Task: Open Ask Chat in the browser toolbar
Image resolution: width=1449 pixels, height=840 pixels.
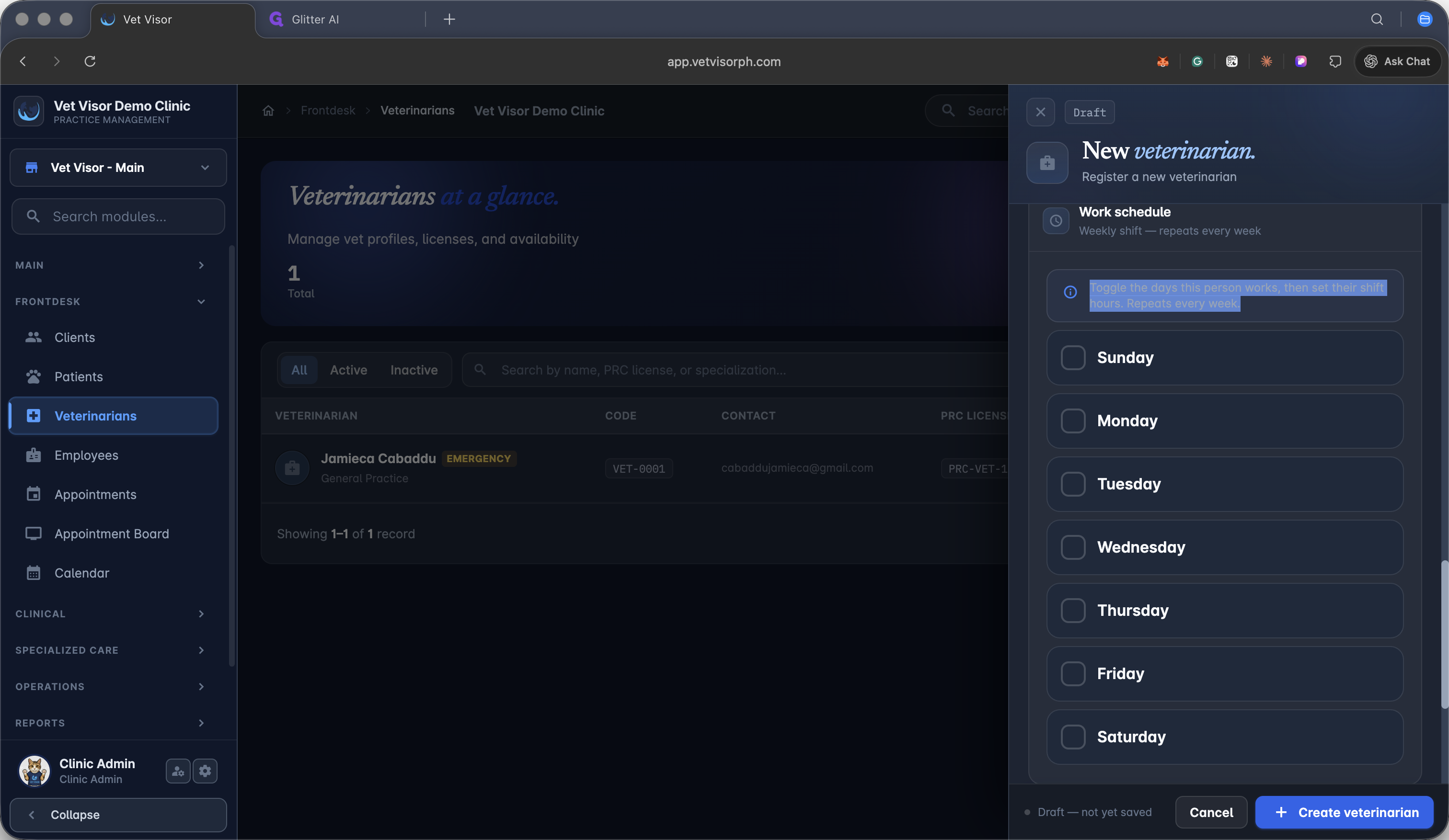Action: (x=1397, y=61)
